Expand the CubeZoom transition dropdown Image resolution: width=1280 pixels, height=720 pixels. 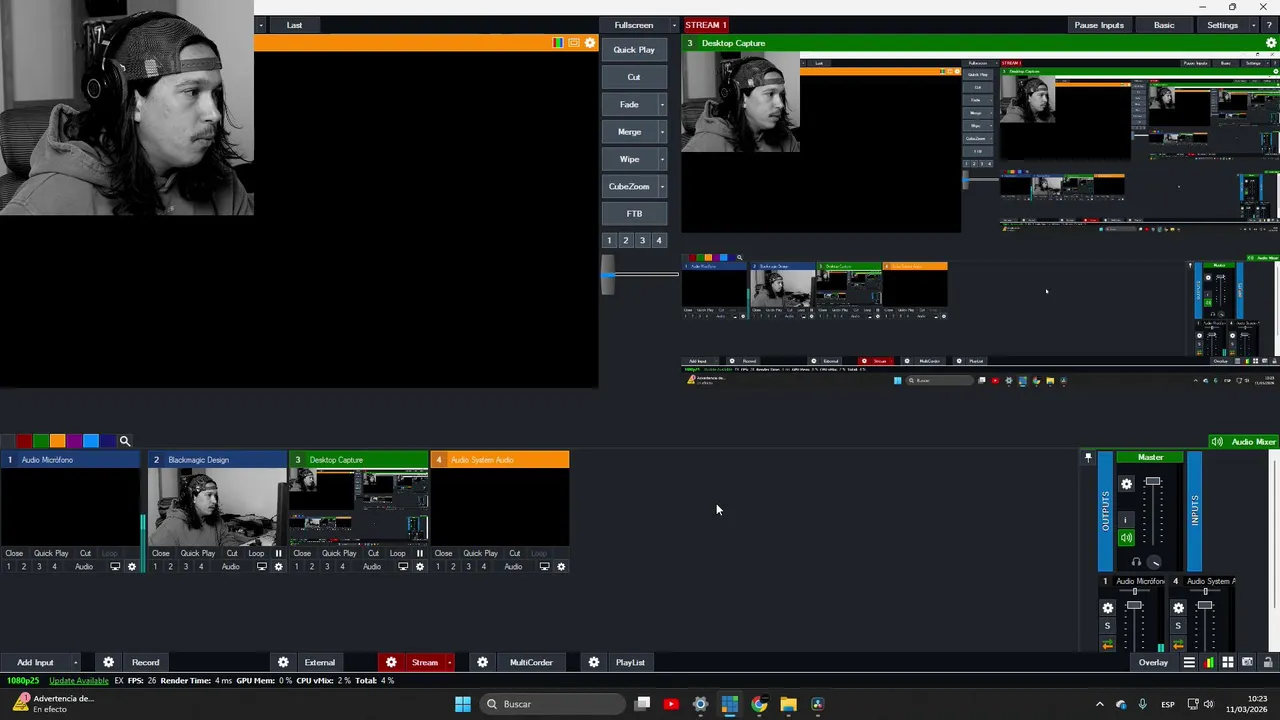tap(662, 186)
